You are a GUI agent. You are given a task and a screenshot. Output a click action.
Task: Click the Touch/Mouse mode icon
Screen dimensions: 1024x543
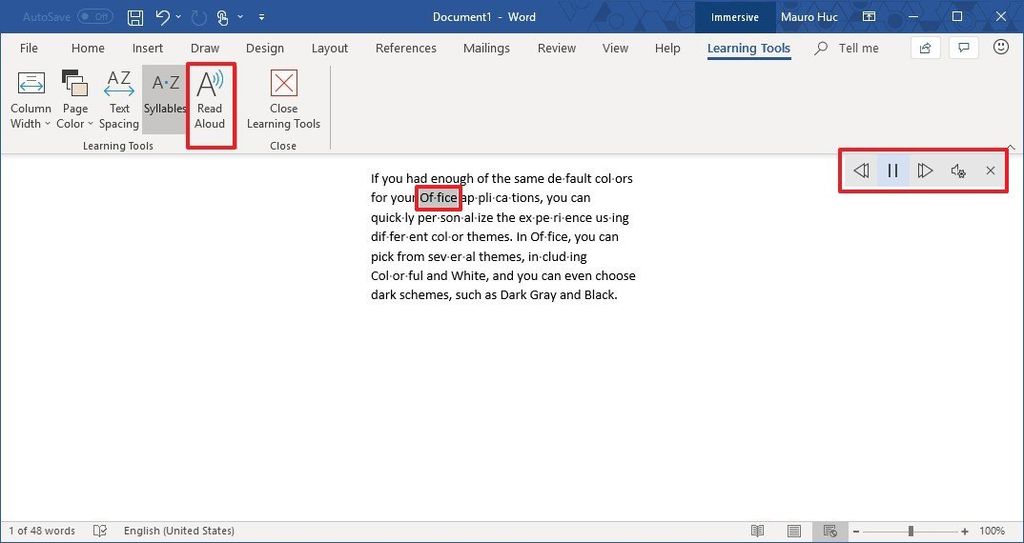point(222,18)
